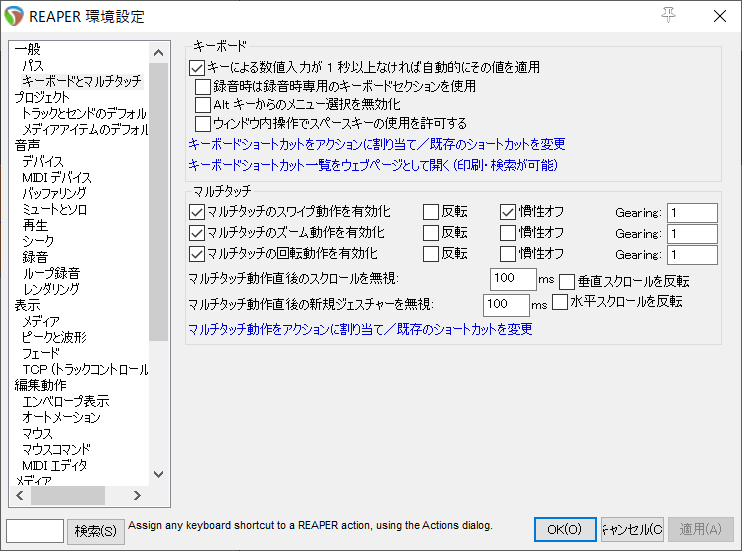Open キーボードショートカットをアクションに割り当て link
This screenshot has width=742, height=551.
click(x=377, y=144)
